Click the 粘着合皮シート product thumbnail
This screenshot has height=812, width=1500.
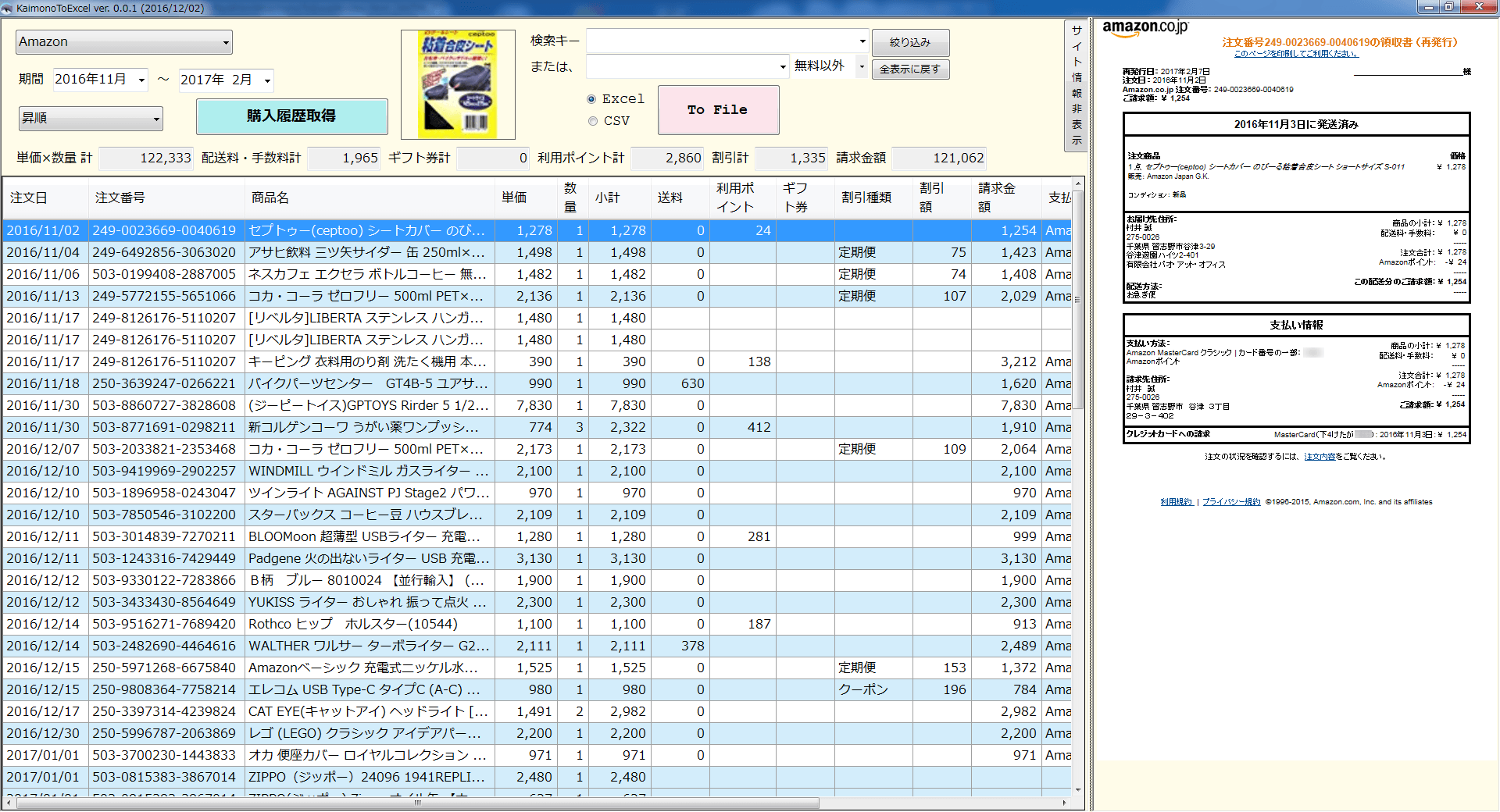point(458,84)
